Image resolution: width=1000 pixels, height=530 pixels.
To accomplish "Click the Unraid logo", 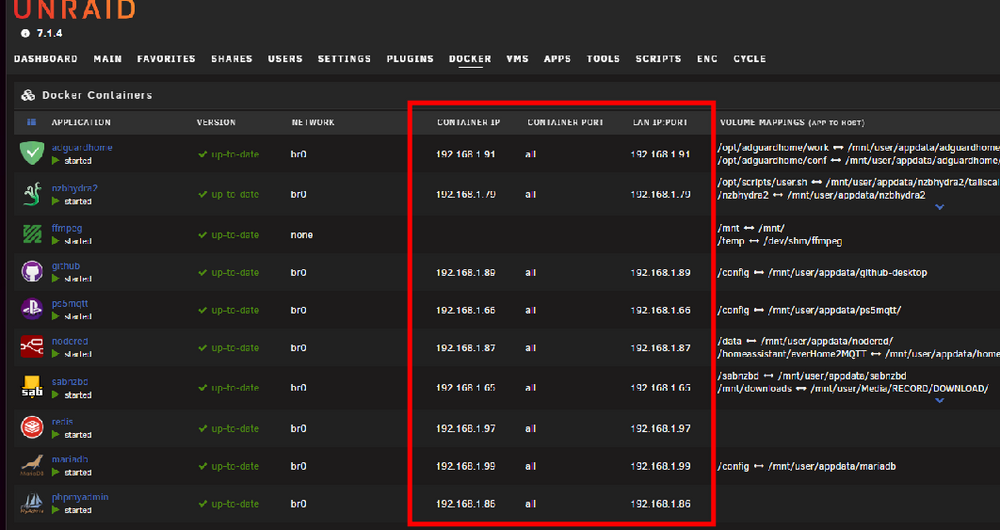I will pos(75,9).
